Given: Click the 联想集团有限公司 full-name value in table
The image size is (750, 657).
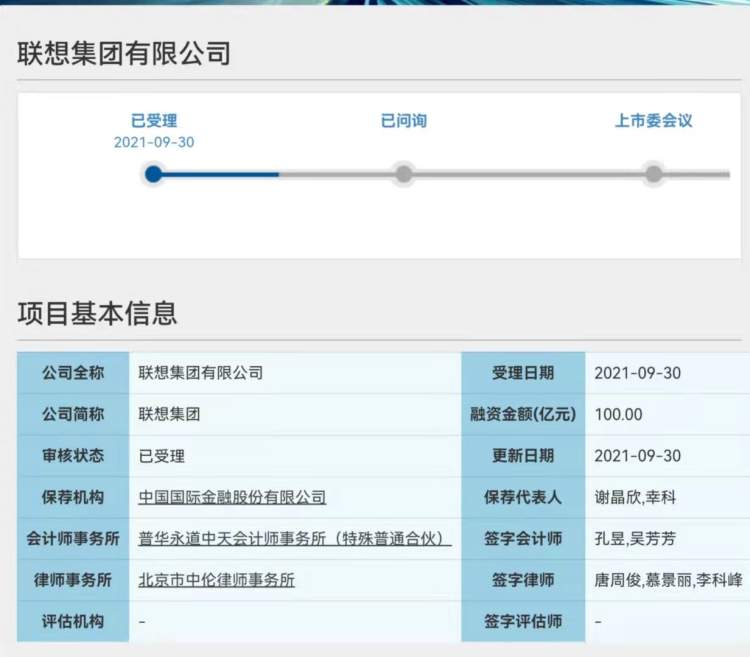Looking at the screenshot, I should coord(201,373).
